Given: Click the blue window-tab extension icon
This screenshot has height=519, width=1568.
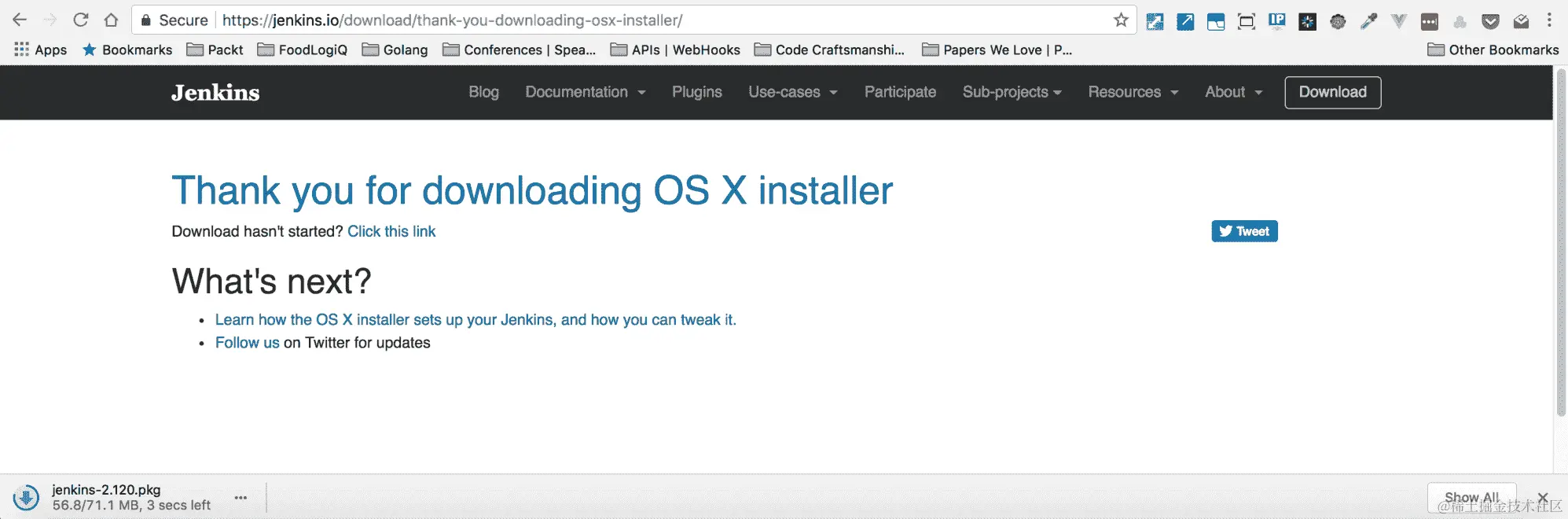Looking at the screenshot, I should (x=1216, y=21).
